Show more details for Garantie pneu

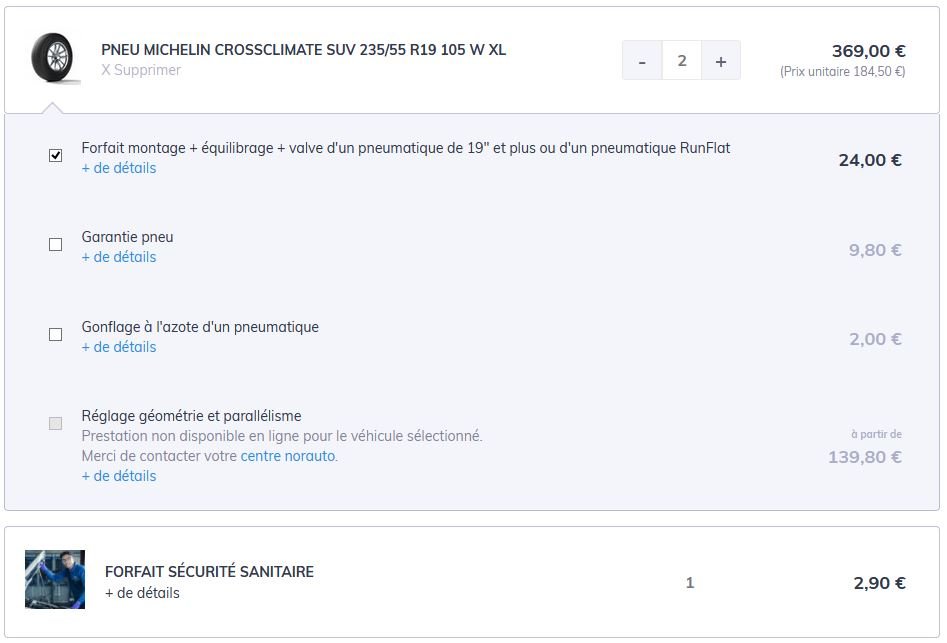click(119, 257)
